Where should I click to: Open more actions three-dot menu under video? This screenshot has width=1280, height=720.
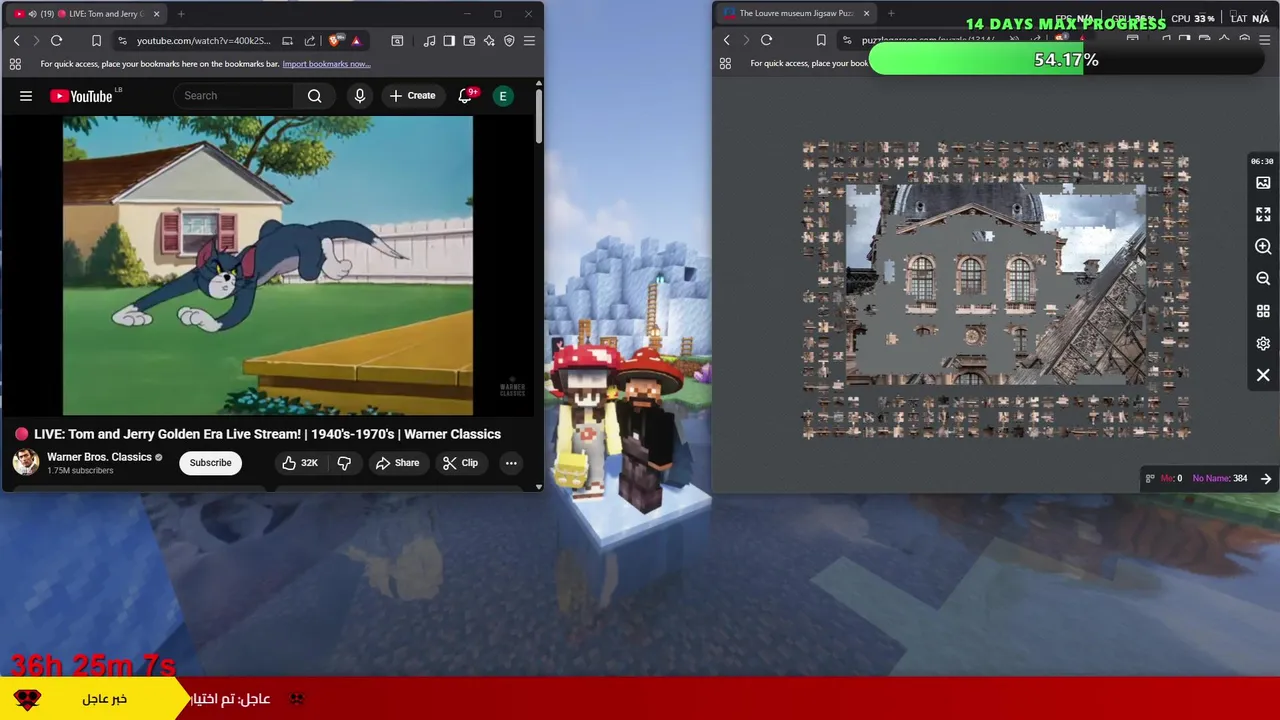[x=511, y=463]
